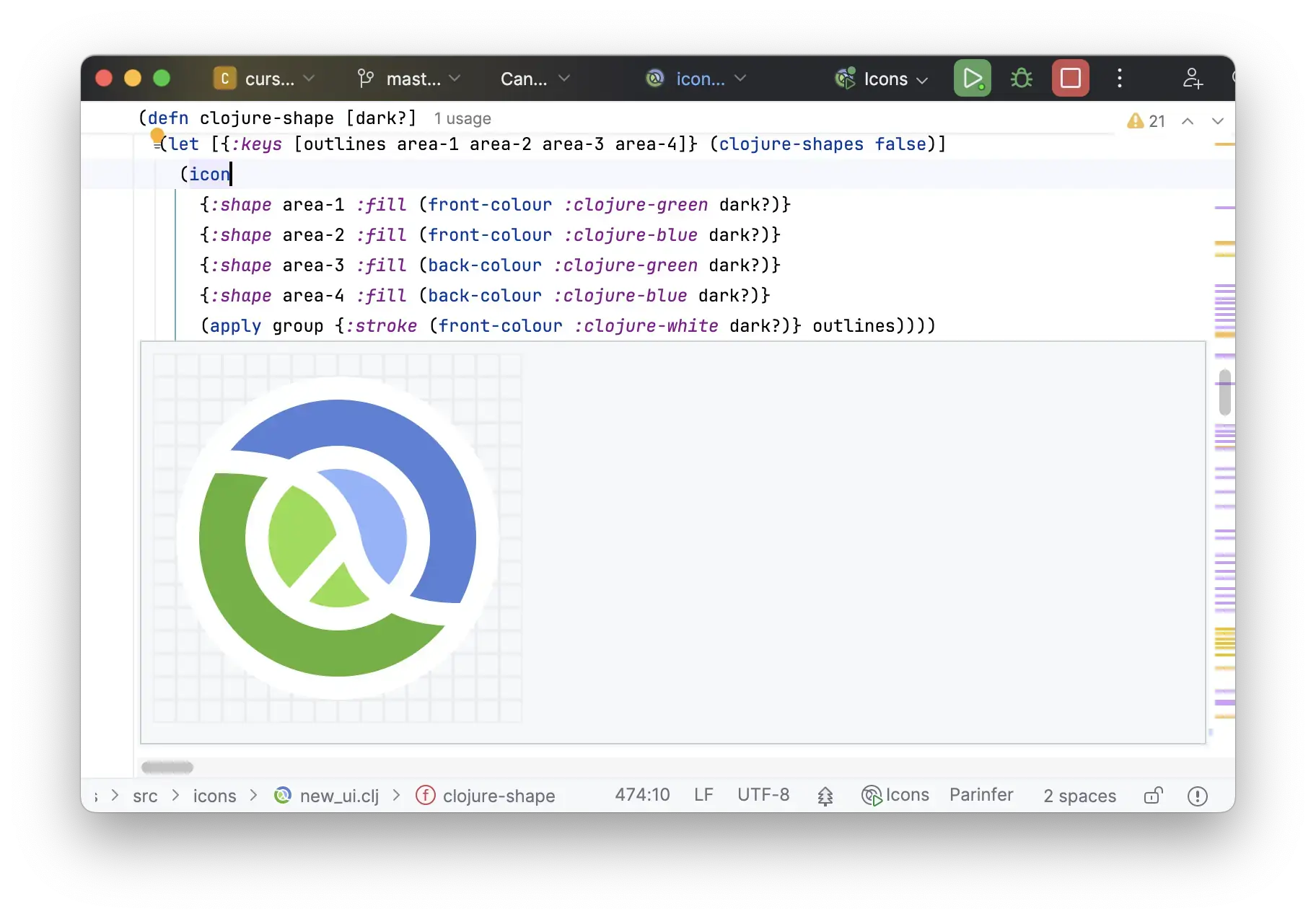Screen dimensions: 1316x919
Task: Select the src breadcrumb
Action: coord(145,796)
